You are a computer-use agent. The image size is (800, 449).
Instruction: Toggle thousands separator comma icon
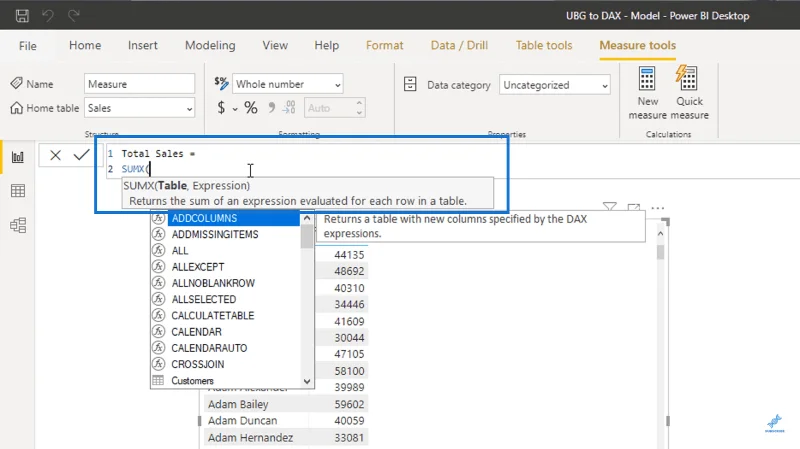(x=272, y=107)
